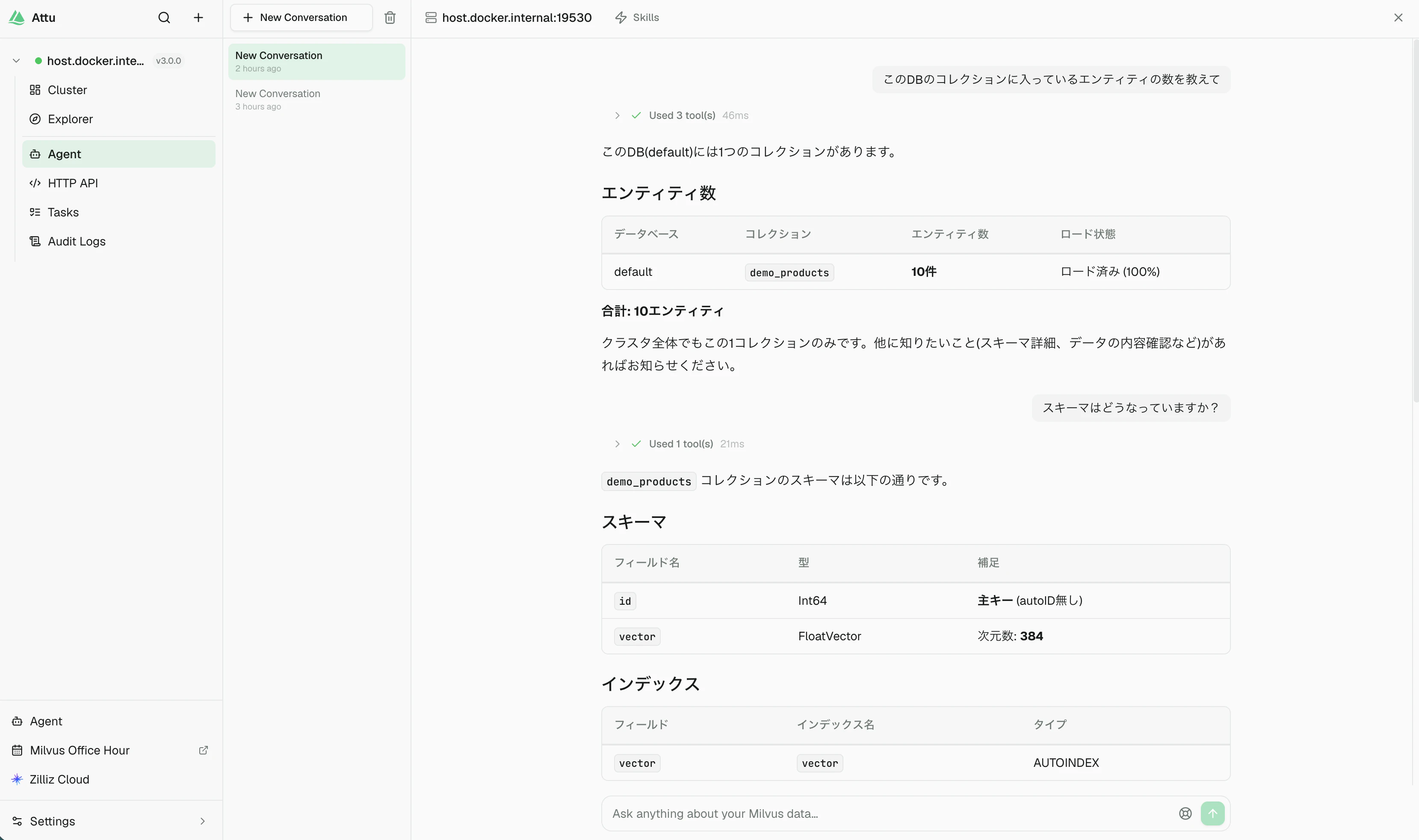Click the host.docker.internal:19530 title
1419x840 pixels.
[x=517, y=18]
